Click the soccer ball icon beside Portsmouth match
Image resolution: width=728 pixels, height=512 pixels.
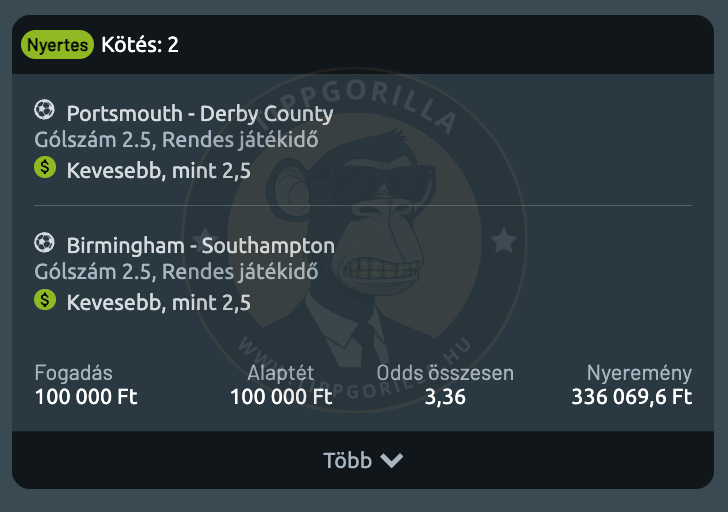(x=45, y=110)
